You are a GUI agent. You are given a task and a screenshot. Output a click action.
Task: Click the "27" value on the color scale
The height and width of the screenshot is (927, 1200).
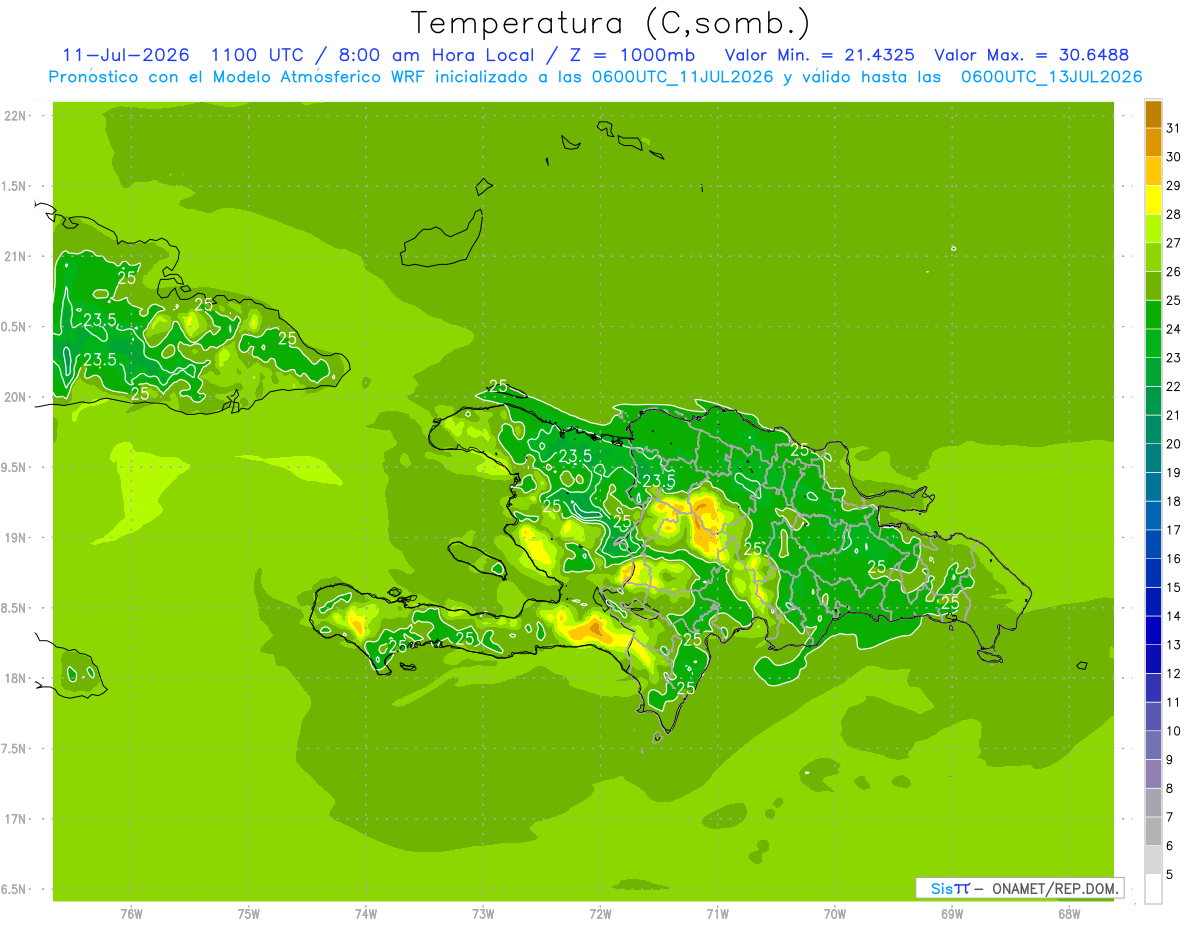(1173, 243)
